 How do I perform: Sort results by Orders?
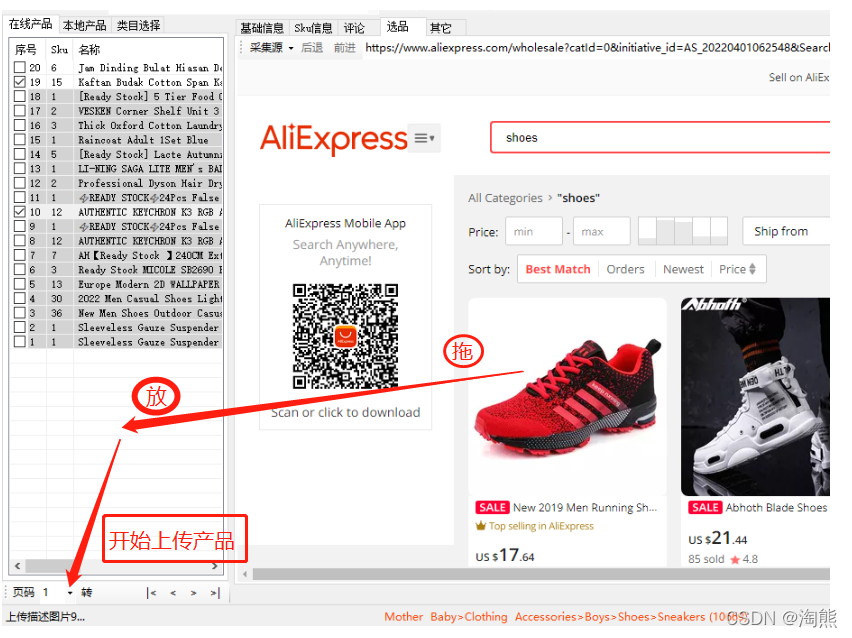[x=625, y=269]
